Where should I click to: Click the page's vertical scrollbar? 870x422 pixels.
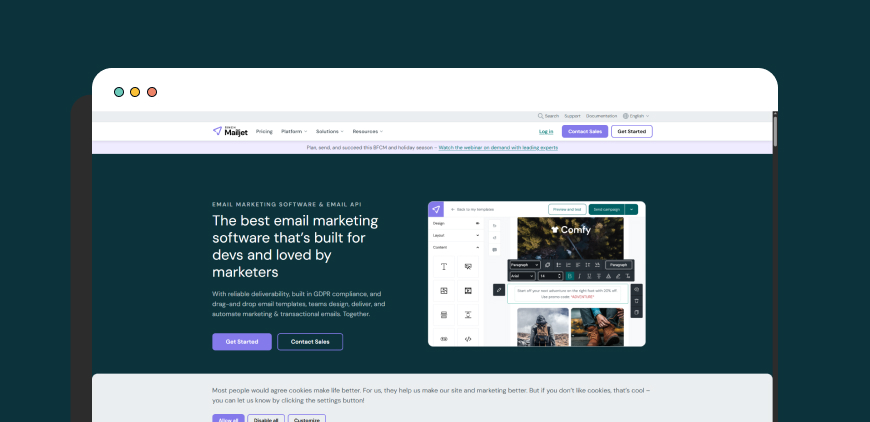pyautogui.click(x=775, y=130)
